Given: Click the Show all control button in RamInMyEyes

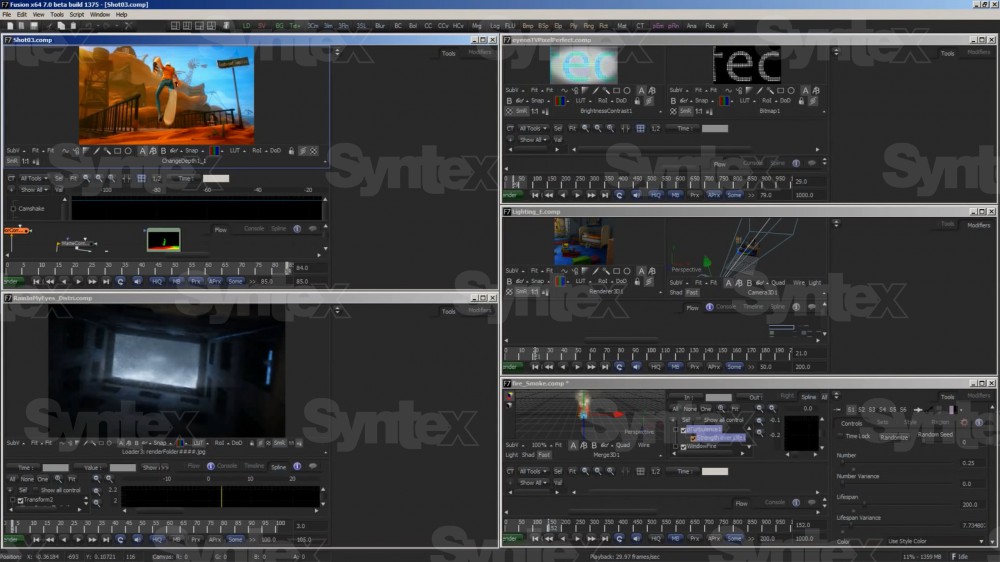Looking at the screenshot, I should point(60,490).
